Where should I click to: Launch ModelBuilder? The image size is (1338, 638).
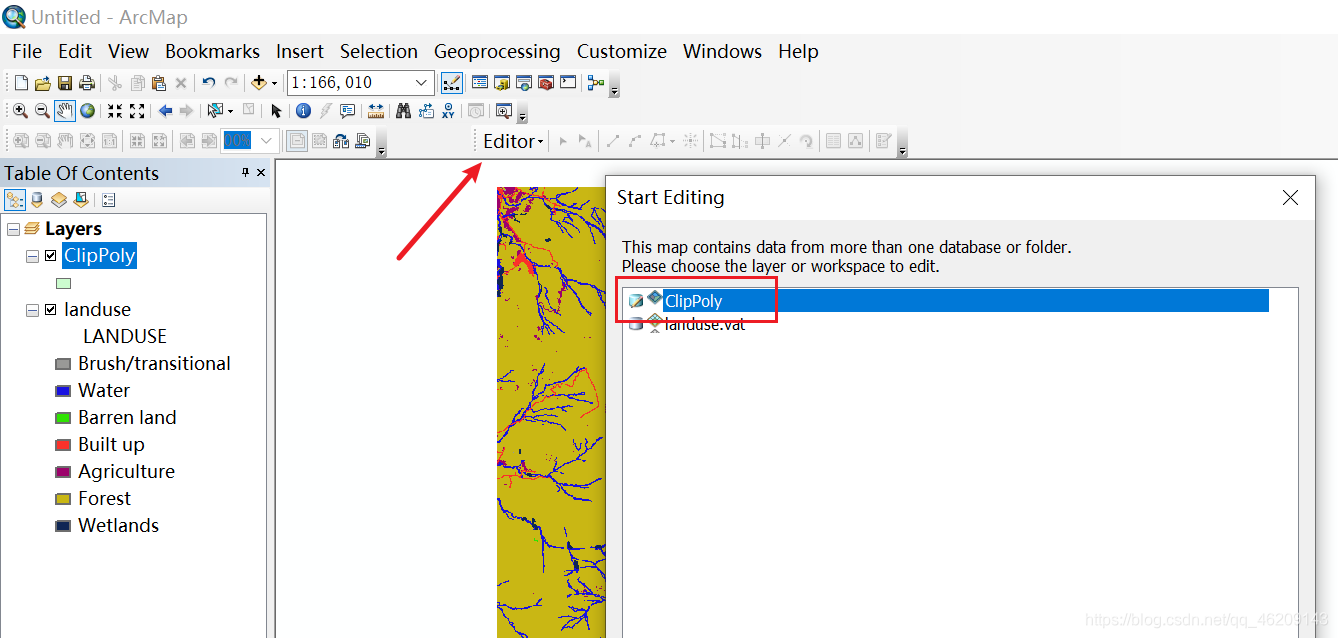tap(596, 83)
